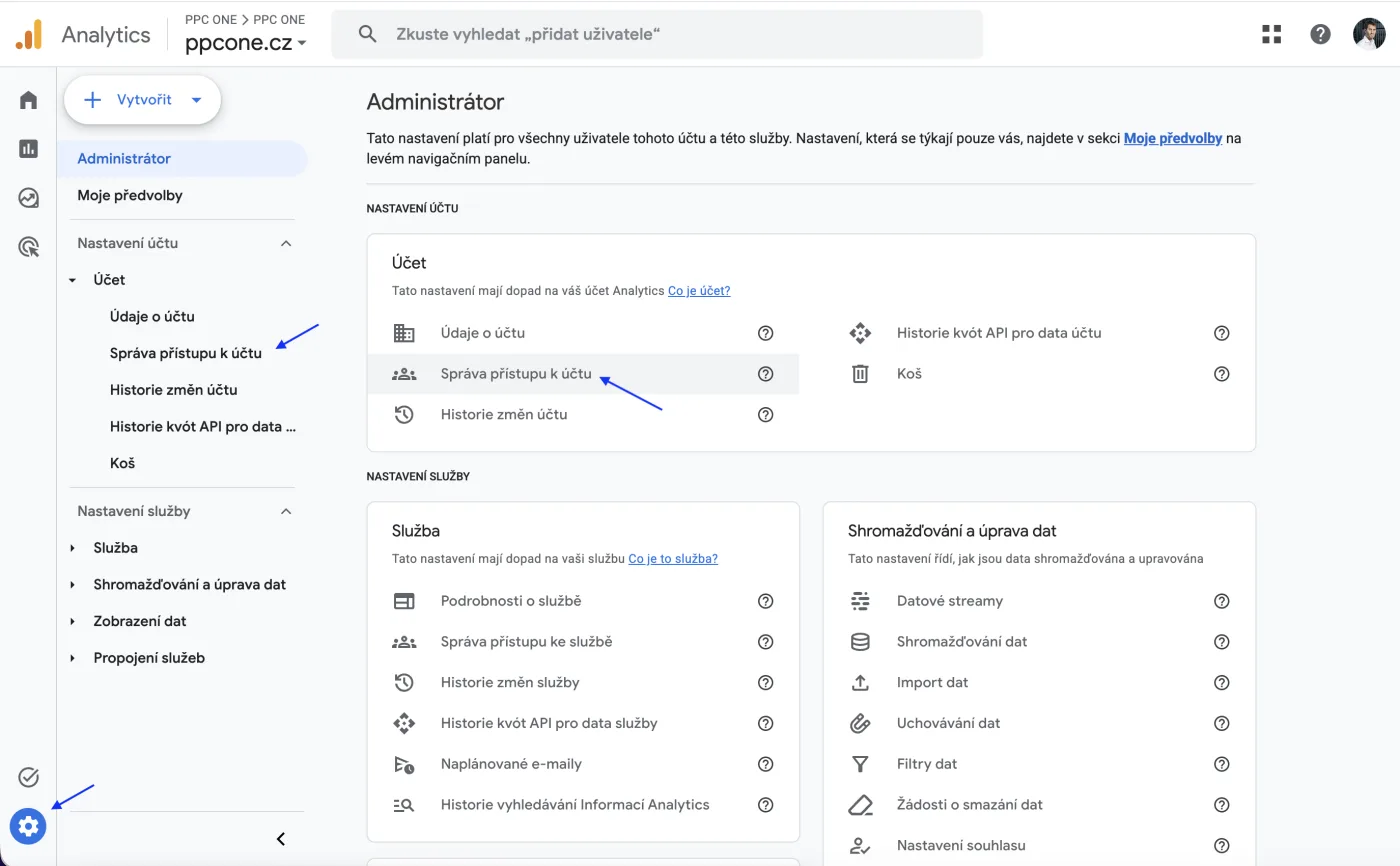Click the trash bin icon beside Koš

tap(860, 374)
